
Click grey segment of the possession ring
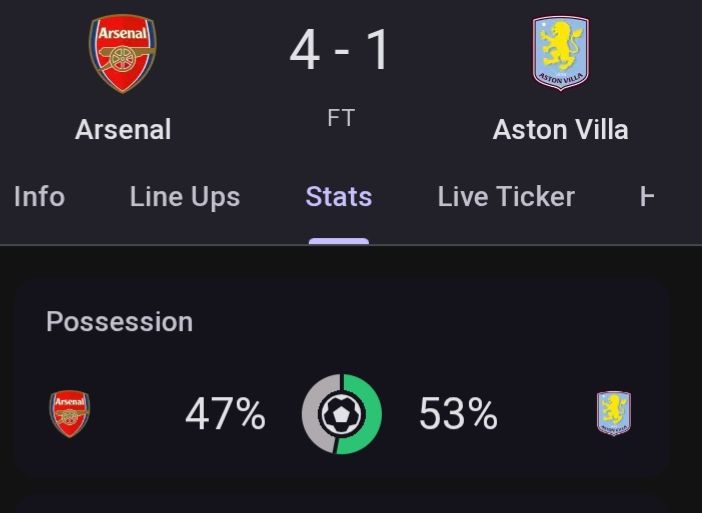point(311,414)
